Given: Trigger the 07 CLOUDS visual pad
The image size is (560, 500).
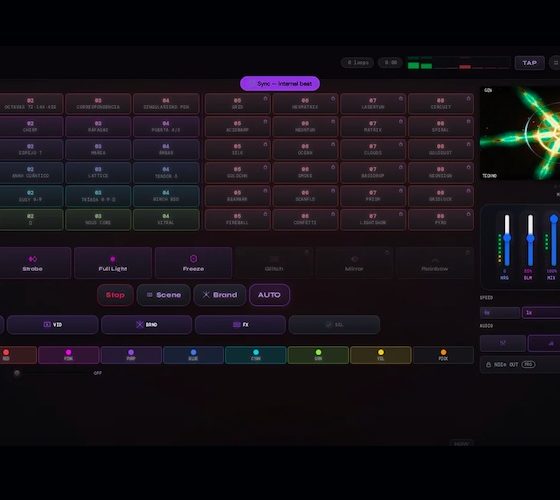Looking at the screenshot, I should [x=373, y=149].
